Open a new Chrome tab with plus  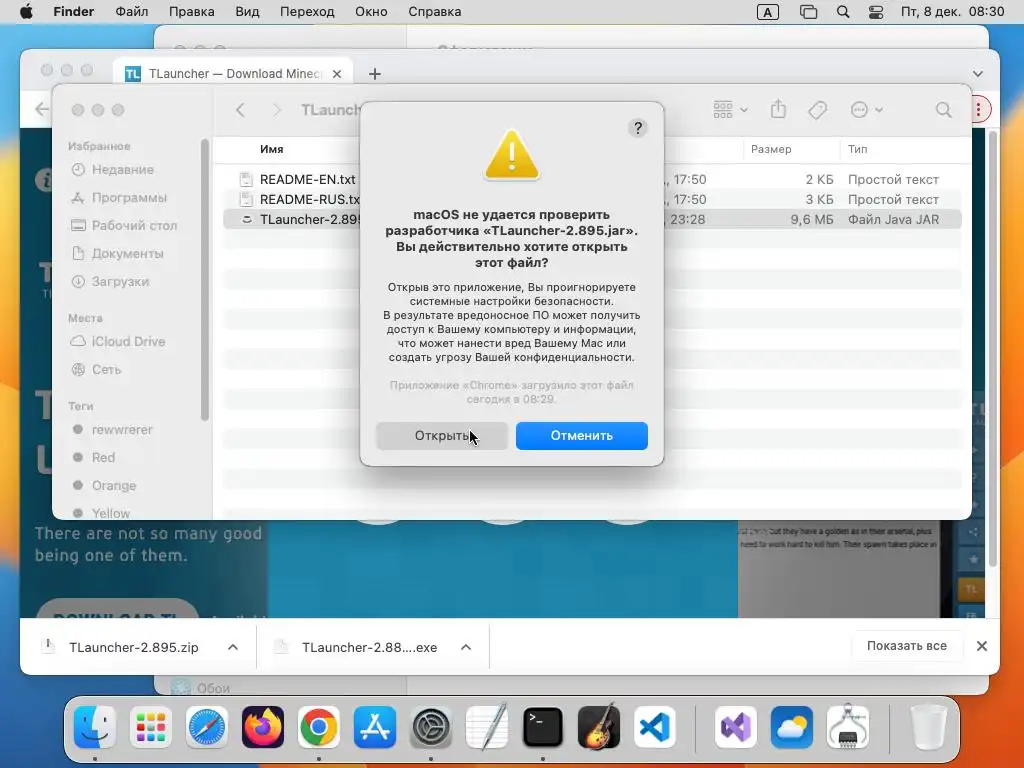(374, 74)
